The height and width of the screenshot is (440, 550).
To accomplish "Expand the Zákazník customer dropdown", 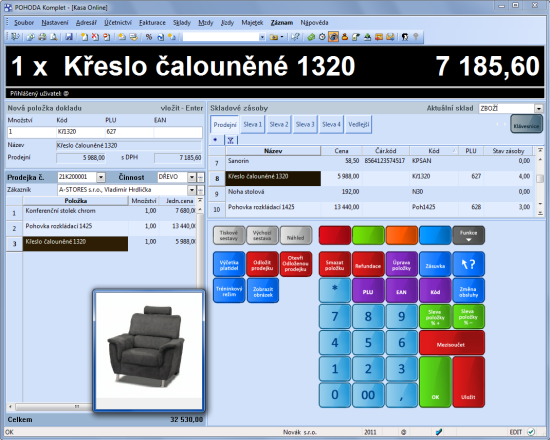I will (192, 190).
